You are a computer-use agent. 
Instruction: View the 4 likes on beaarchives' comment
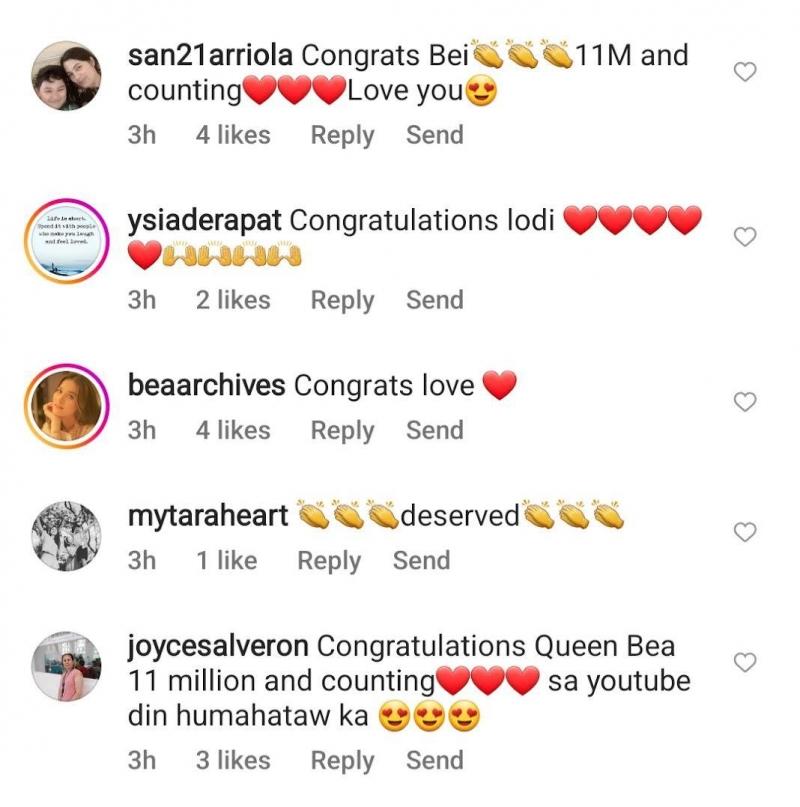point(233,430)
